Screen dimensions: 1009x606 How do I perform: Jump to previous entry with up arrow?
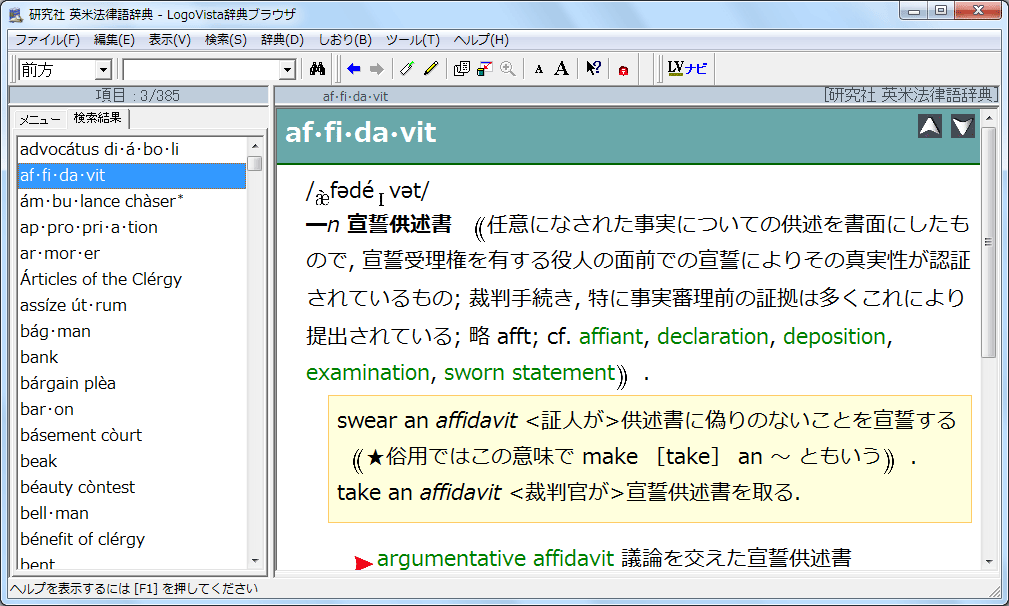coord(930,126)
